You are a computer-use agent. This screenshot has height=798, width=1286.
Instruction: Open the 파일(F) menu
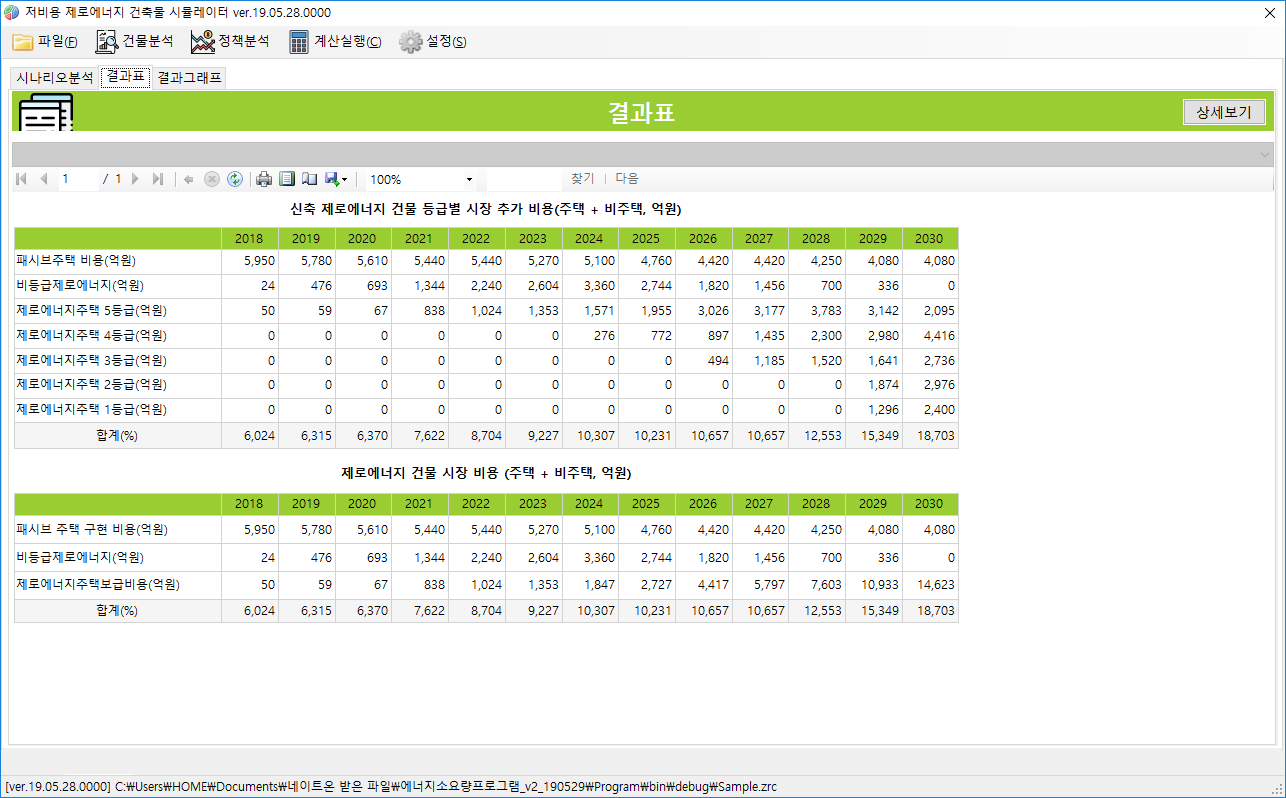click(x=44, y=42)
